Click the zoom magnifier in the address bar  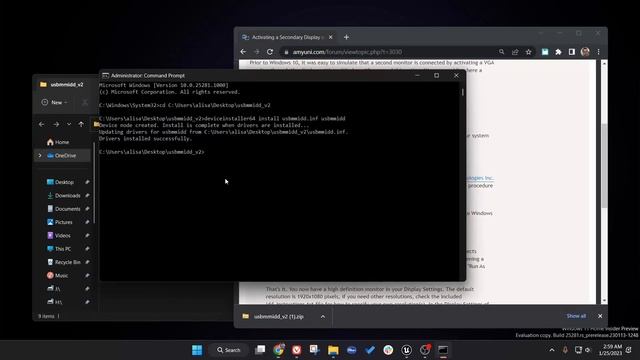[x=501, y=52]
